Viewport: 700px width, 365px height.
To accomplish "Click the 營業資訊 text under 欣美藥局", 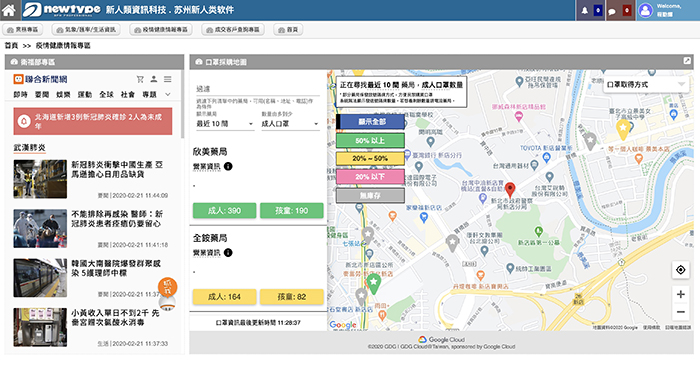I will click(207, 166).
